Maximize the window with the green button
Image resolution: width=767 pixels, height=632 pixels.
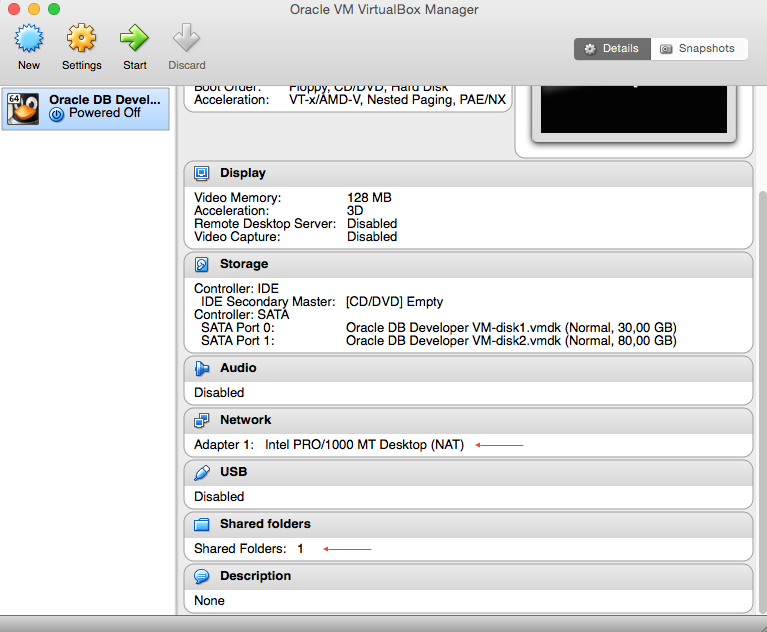click(54, 9)
